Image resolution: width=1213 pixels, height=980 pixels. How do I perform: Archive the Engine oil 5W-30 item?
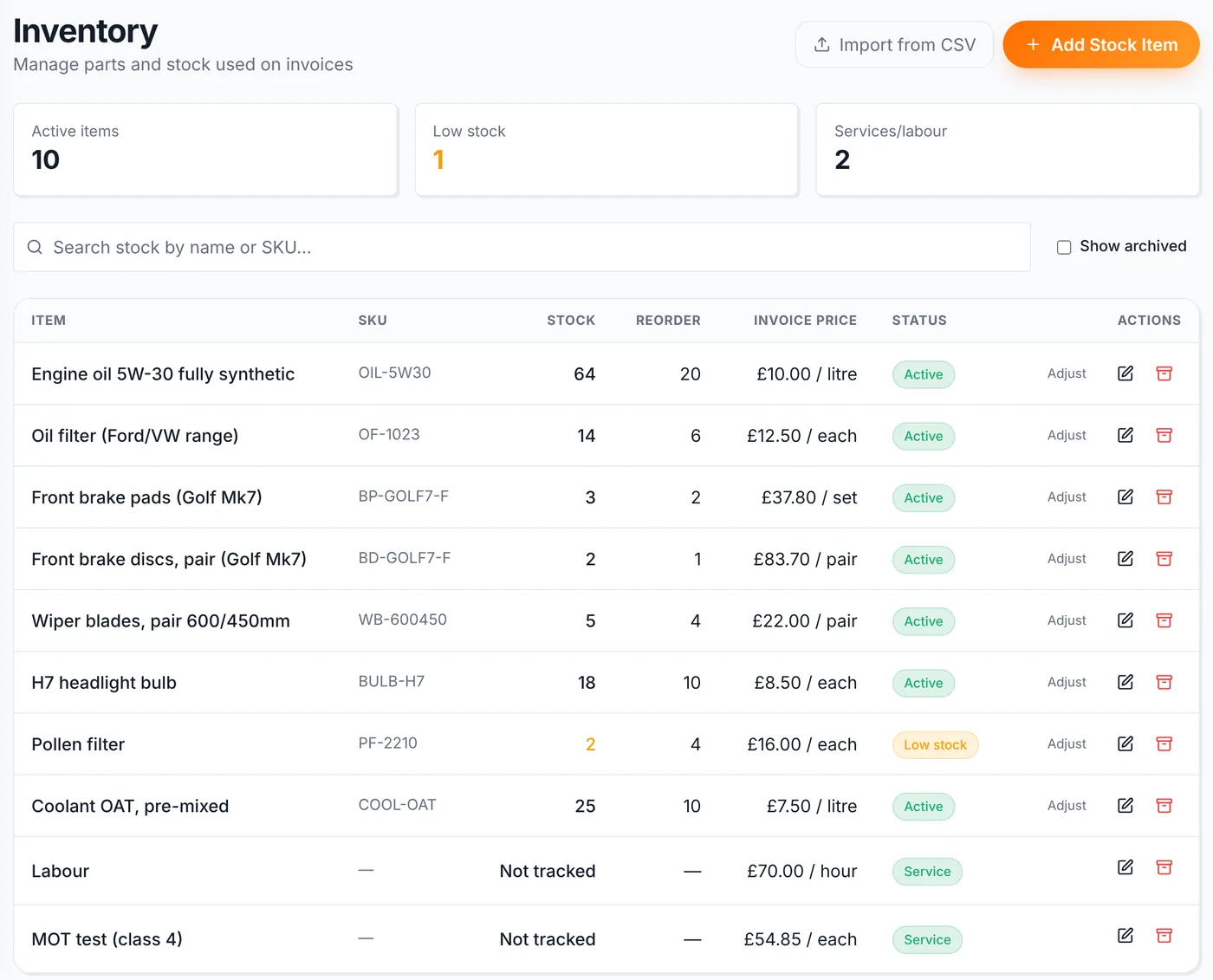(1164, 373)
